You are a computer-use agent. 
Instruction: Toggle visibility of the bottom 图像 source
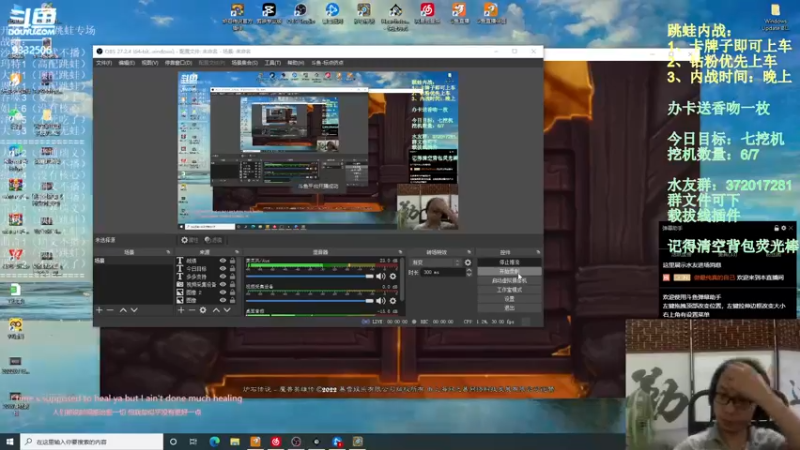(222, 301)
